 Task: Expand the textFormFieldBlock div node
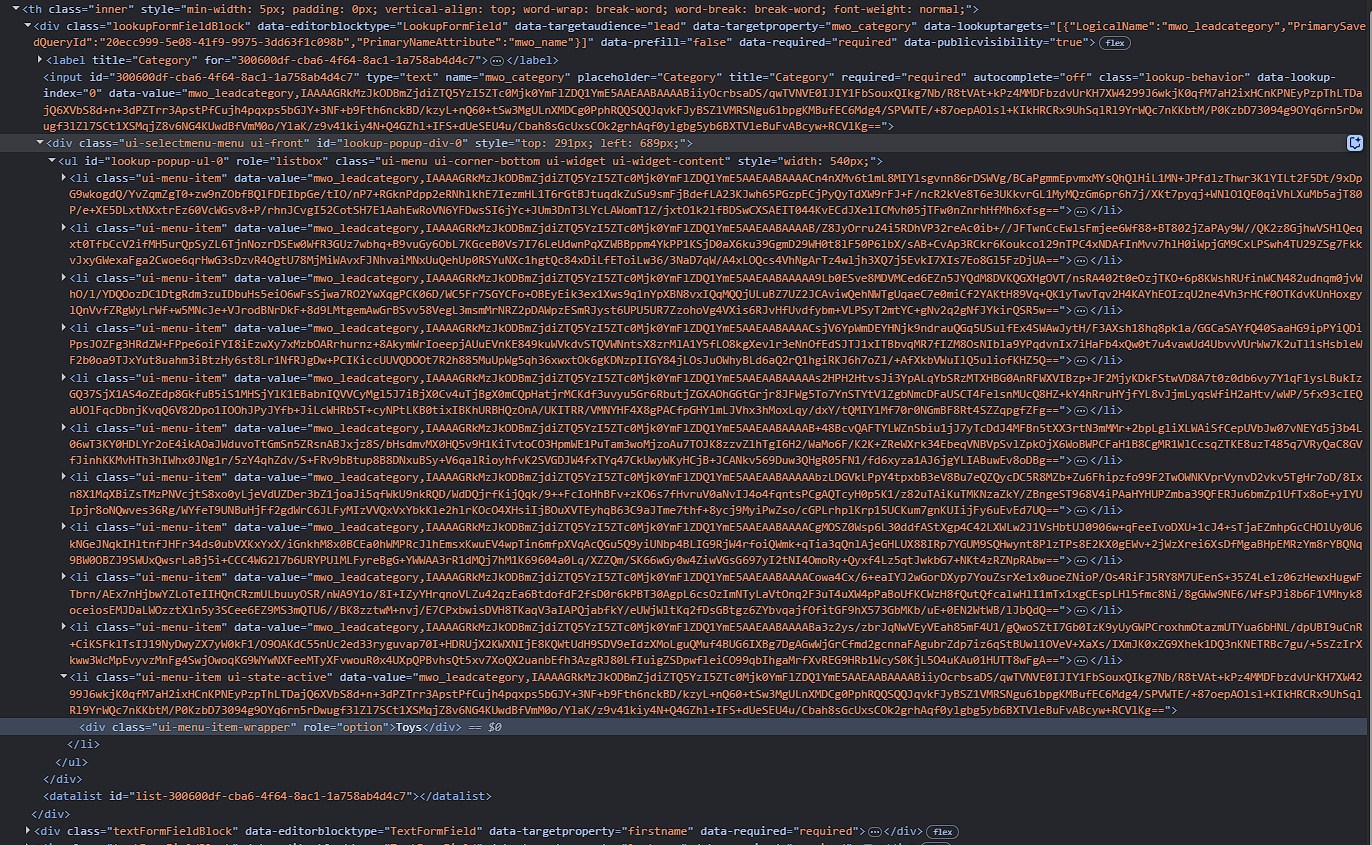pos(27,831)
